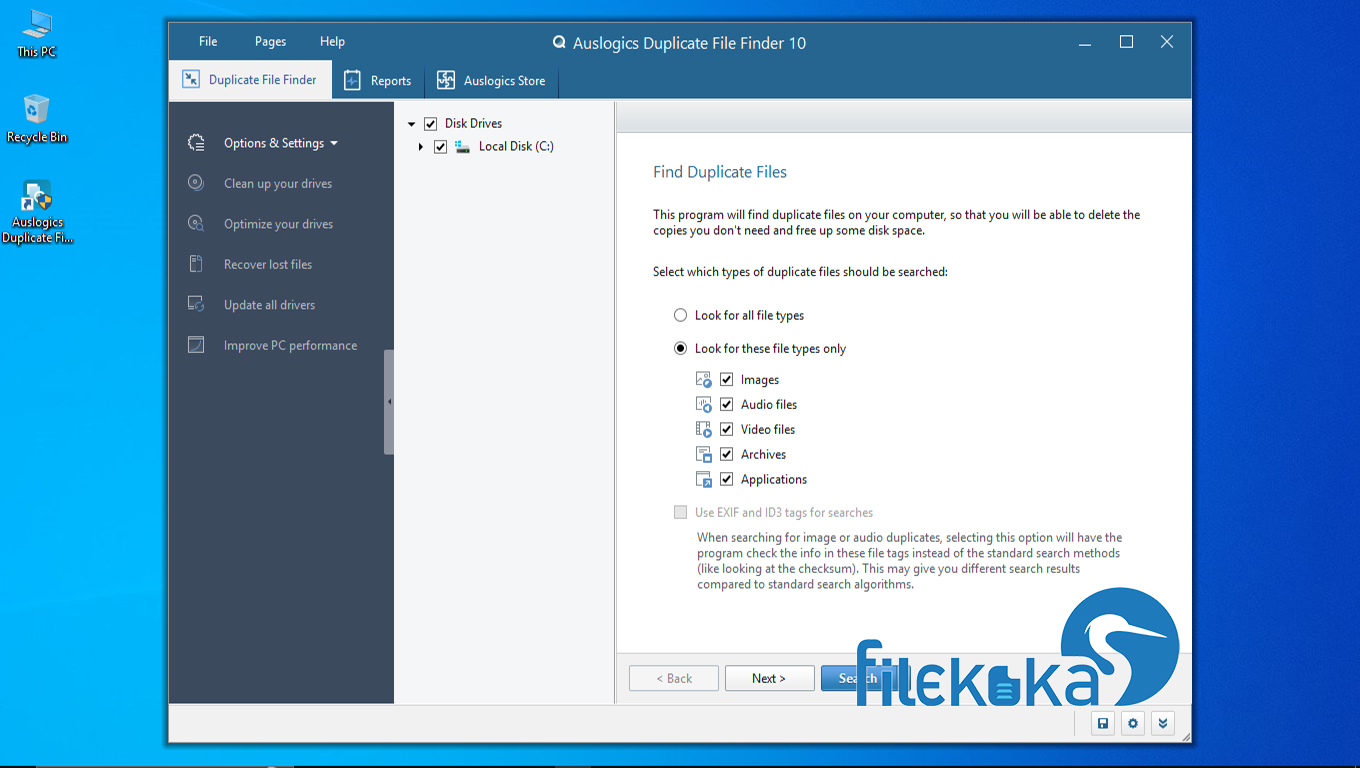Click the Recover lost files icon
This screenshot has width=1360, height=768.
196,264
